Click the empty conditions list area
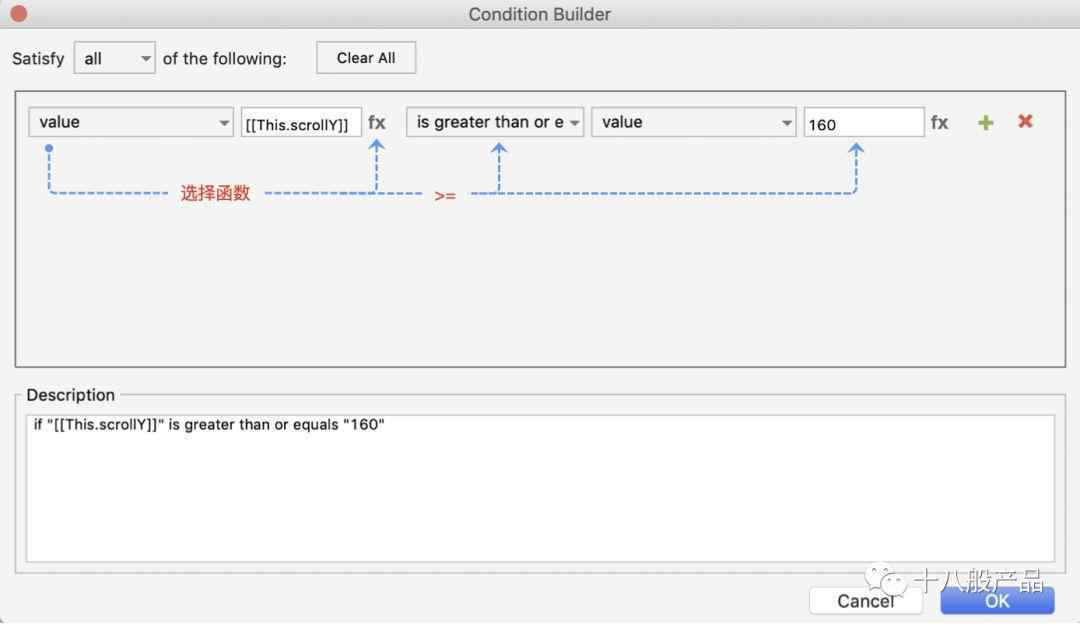This screenshot has height=629, width=1080. pyautogui.click(x=540, y=282)
